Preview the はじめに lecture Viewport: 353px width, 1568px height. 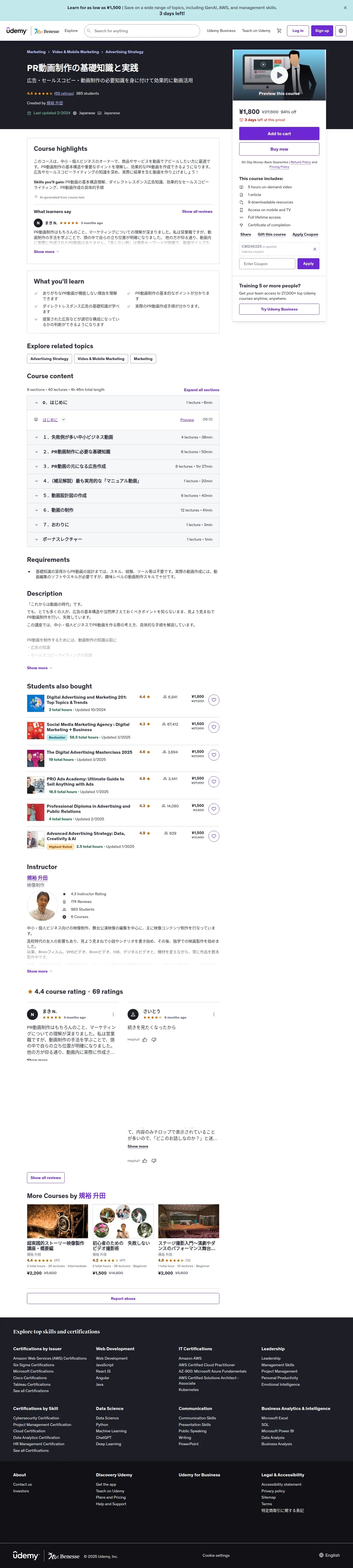click(187, 420)
